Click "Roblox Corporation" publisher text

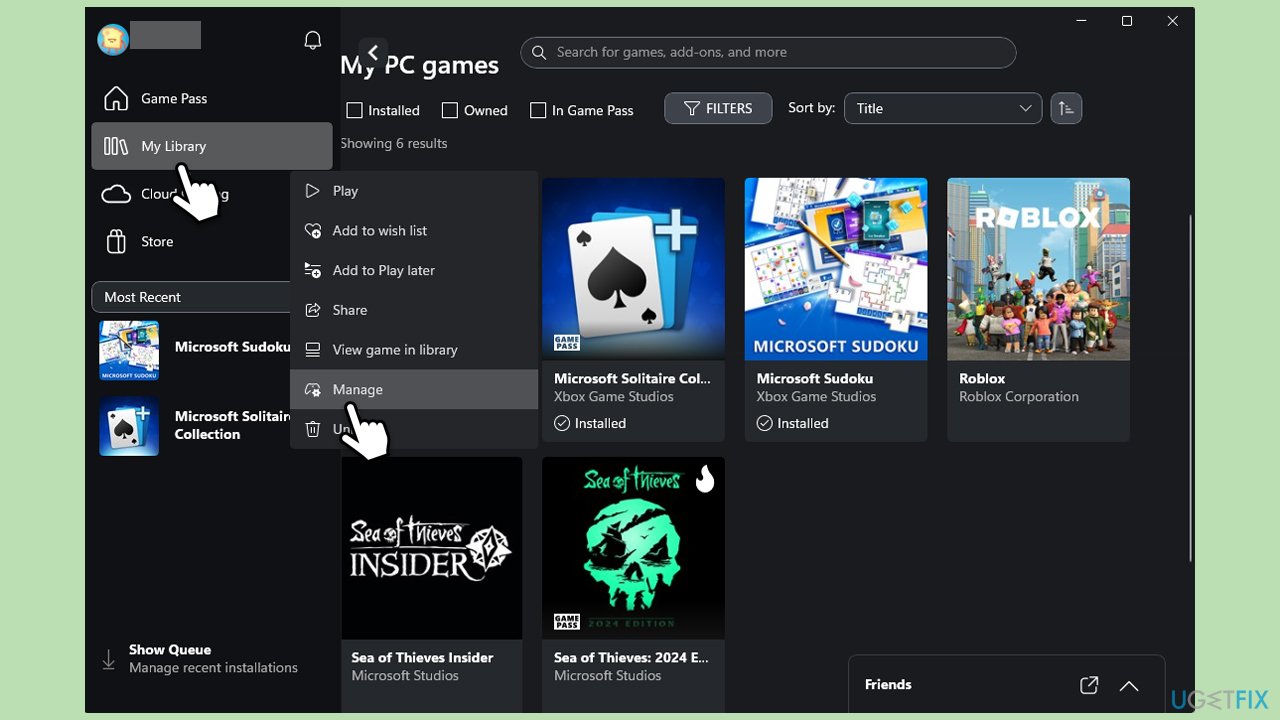1018,397
